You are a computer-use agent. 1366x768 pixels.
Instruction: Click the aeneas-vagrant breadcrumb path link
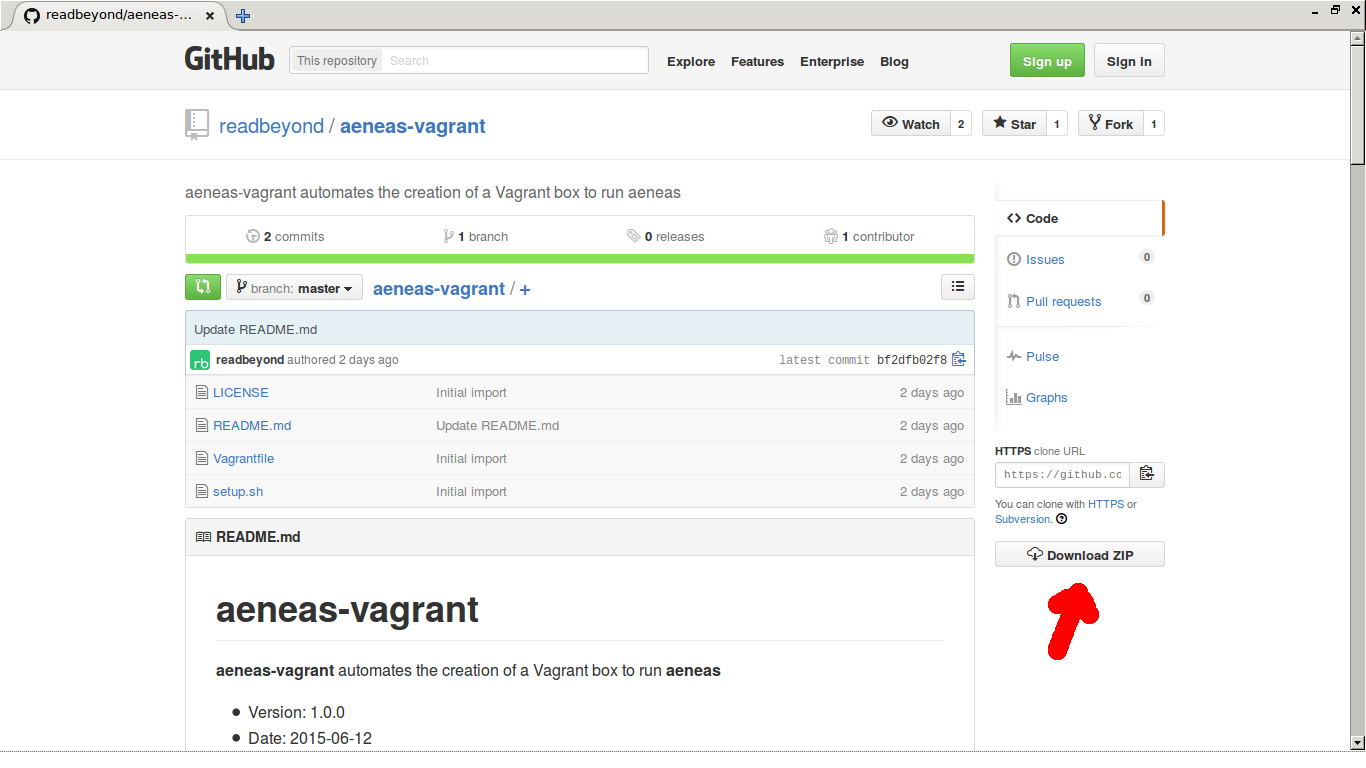coord(439,289)
